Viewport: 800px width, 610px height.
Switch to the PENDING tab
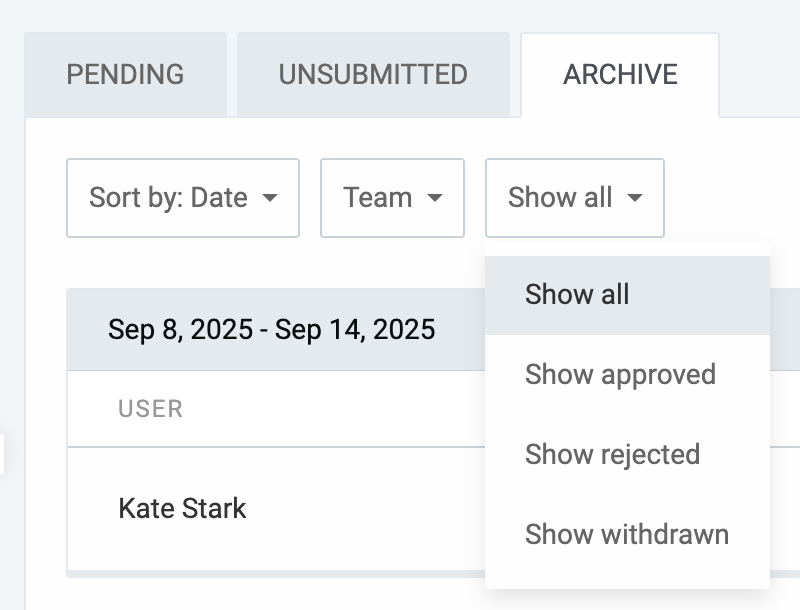tap(125, 75)
